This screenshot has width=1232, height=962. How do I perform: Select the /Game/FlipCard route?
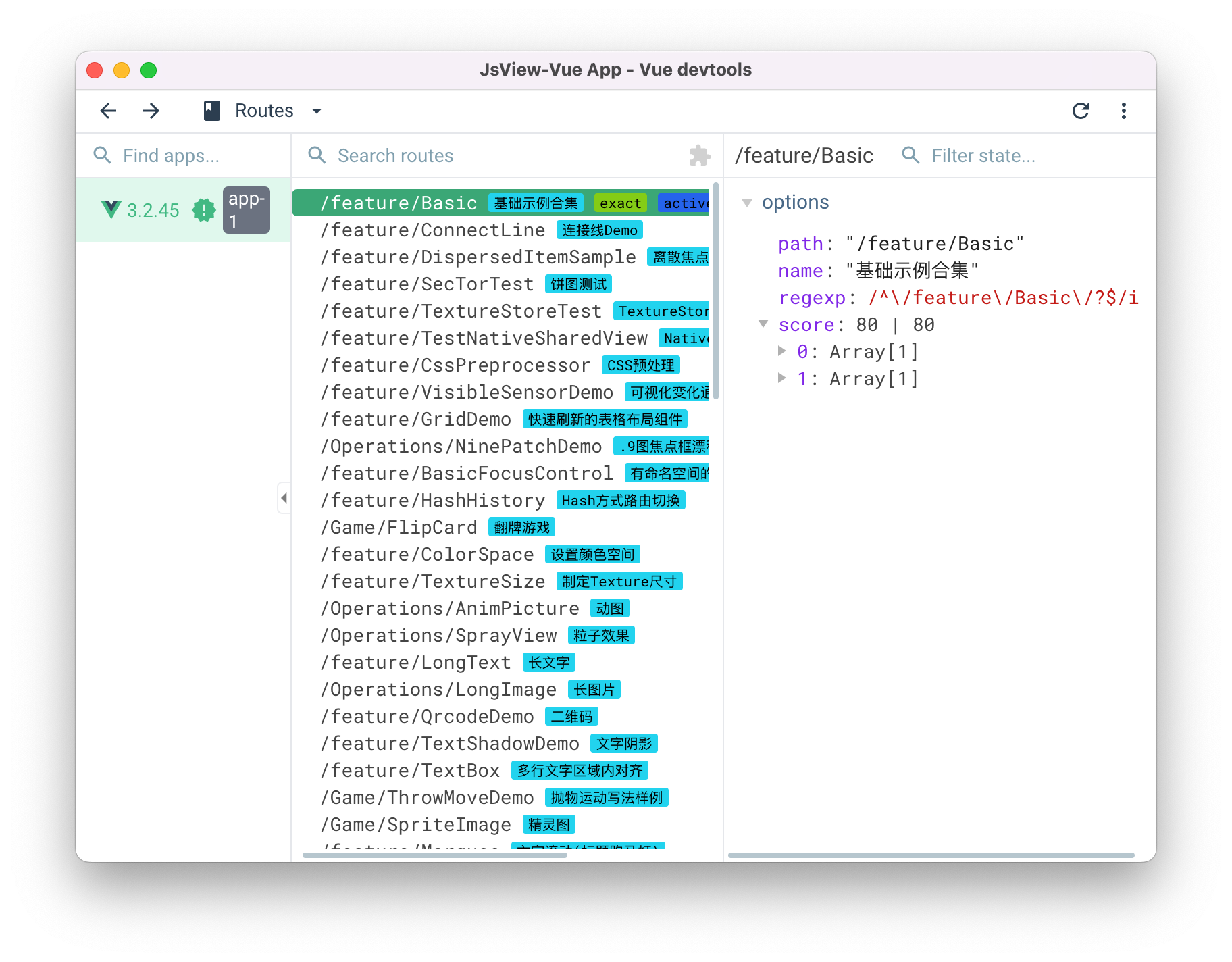(399, 528)
